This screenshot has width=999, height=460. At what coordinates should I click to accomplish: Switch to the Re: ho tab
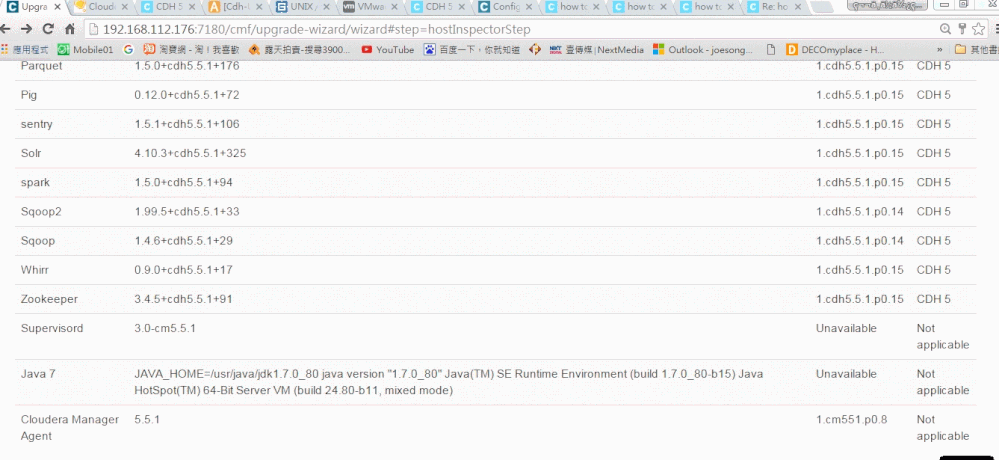point(772,8)
